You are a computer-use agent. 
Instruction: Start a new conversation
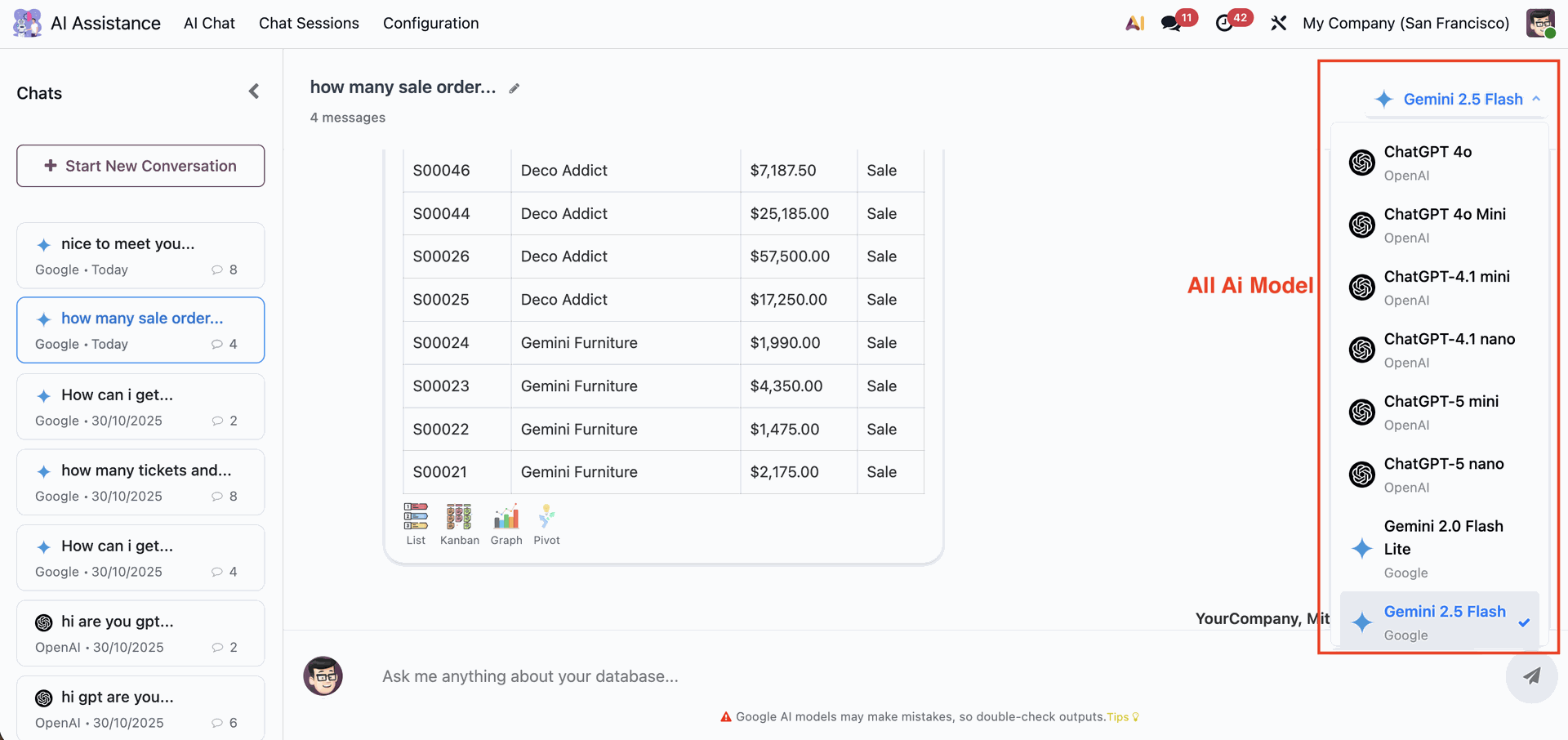tap(140, 166)
